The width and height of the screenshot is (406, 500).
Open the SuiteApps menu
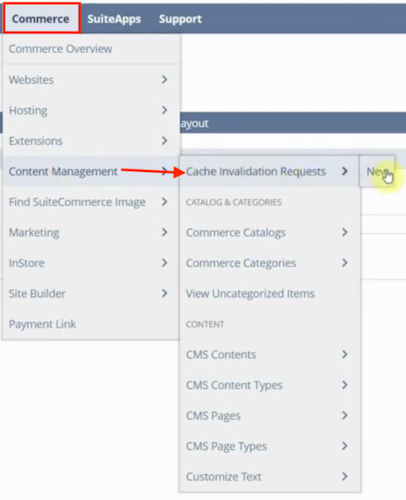click(x=114, y=19)
